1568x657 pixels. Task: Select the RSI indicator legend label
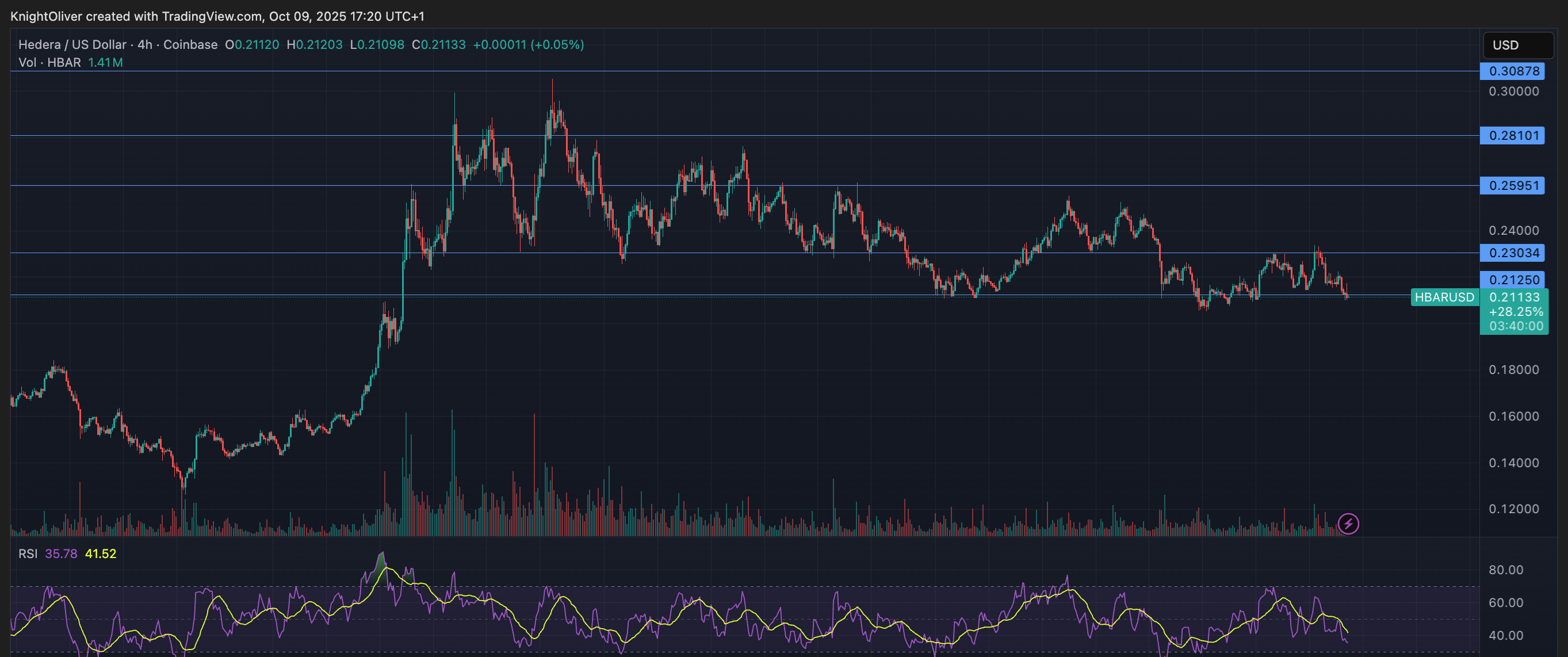tap(28, 553)
